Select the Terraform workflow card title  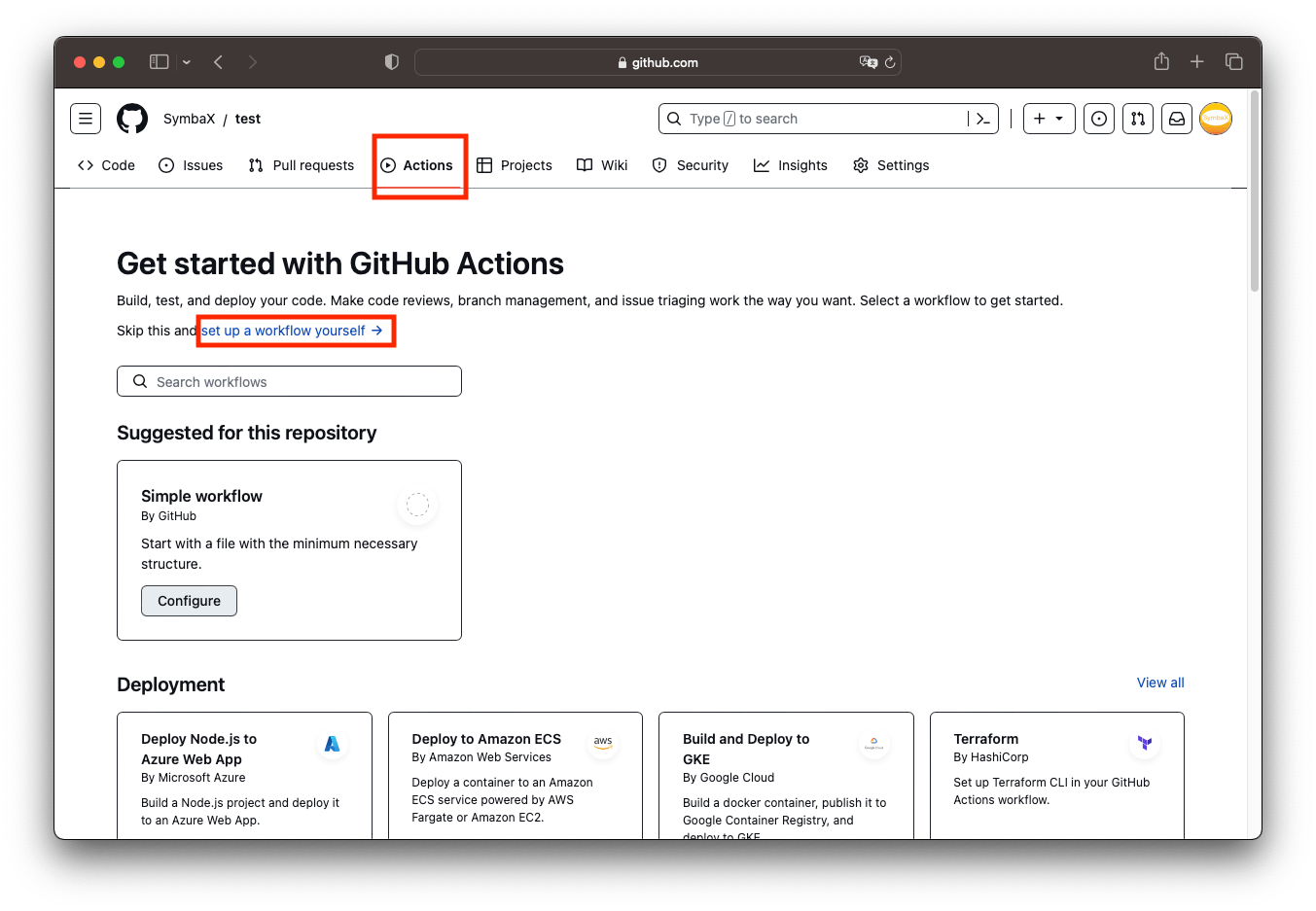(x=986, y=739)
